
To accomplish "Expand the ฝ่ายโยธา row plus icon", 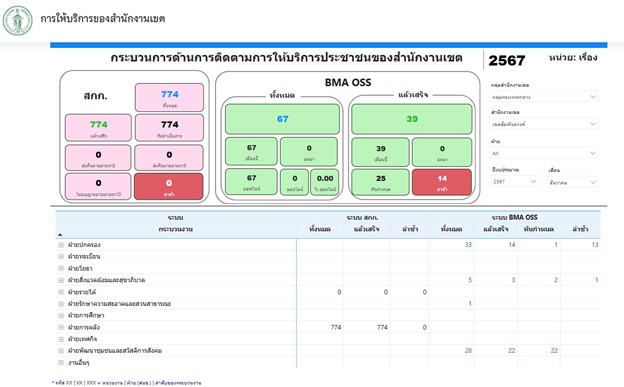I will coord(61,268).
